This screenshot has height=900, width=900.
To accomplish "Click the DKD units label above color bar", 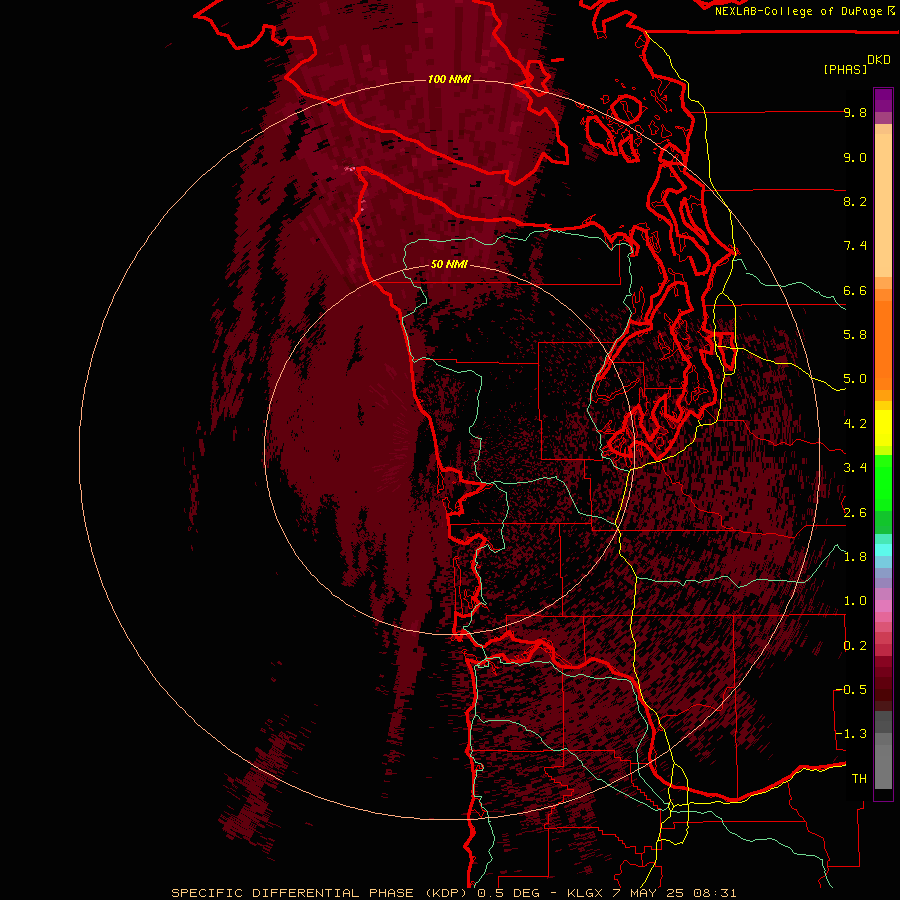I will [x=878, y=60].
